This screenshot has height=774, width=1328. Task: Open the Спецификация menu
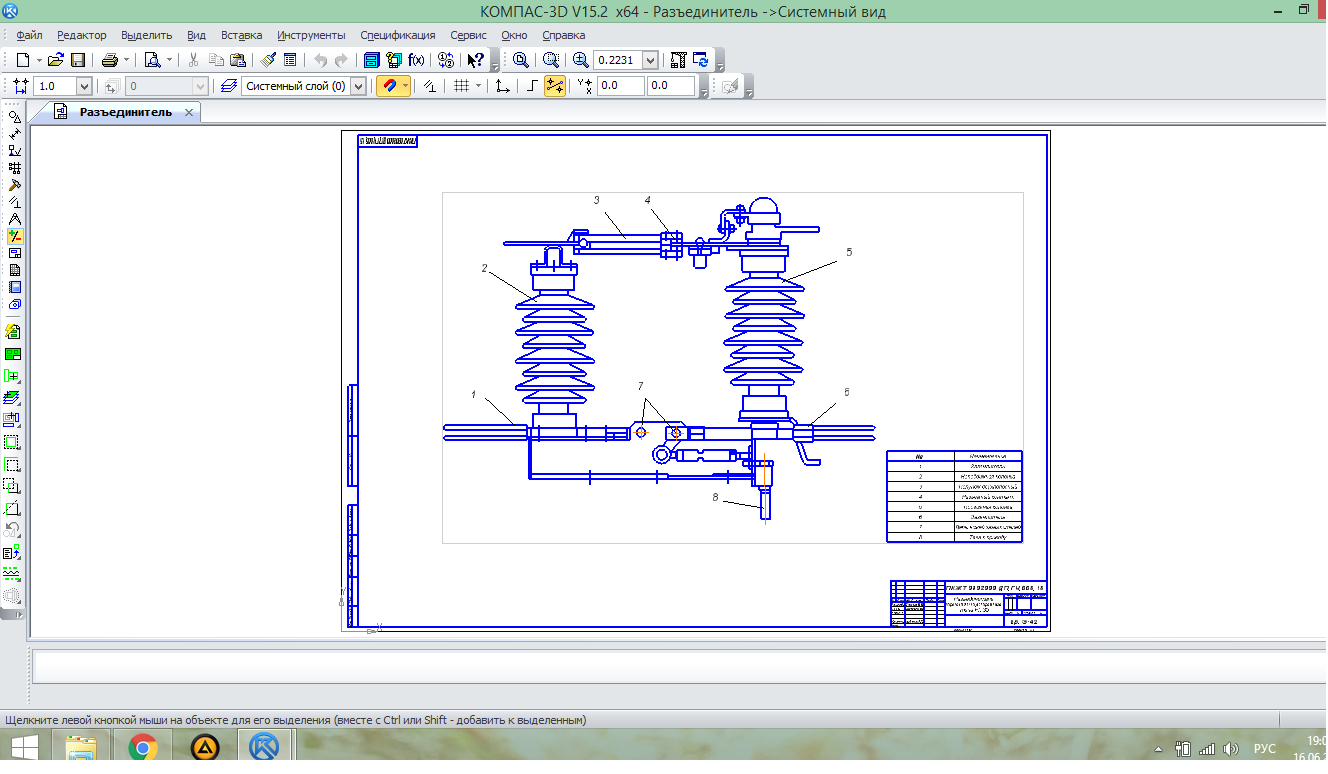point(397,35)
